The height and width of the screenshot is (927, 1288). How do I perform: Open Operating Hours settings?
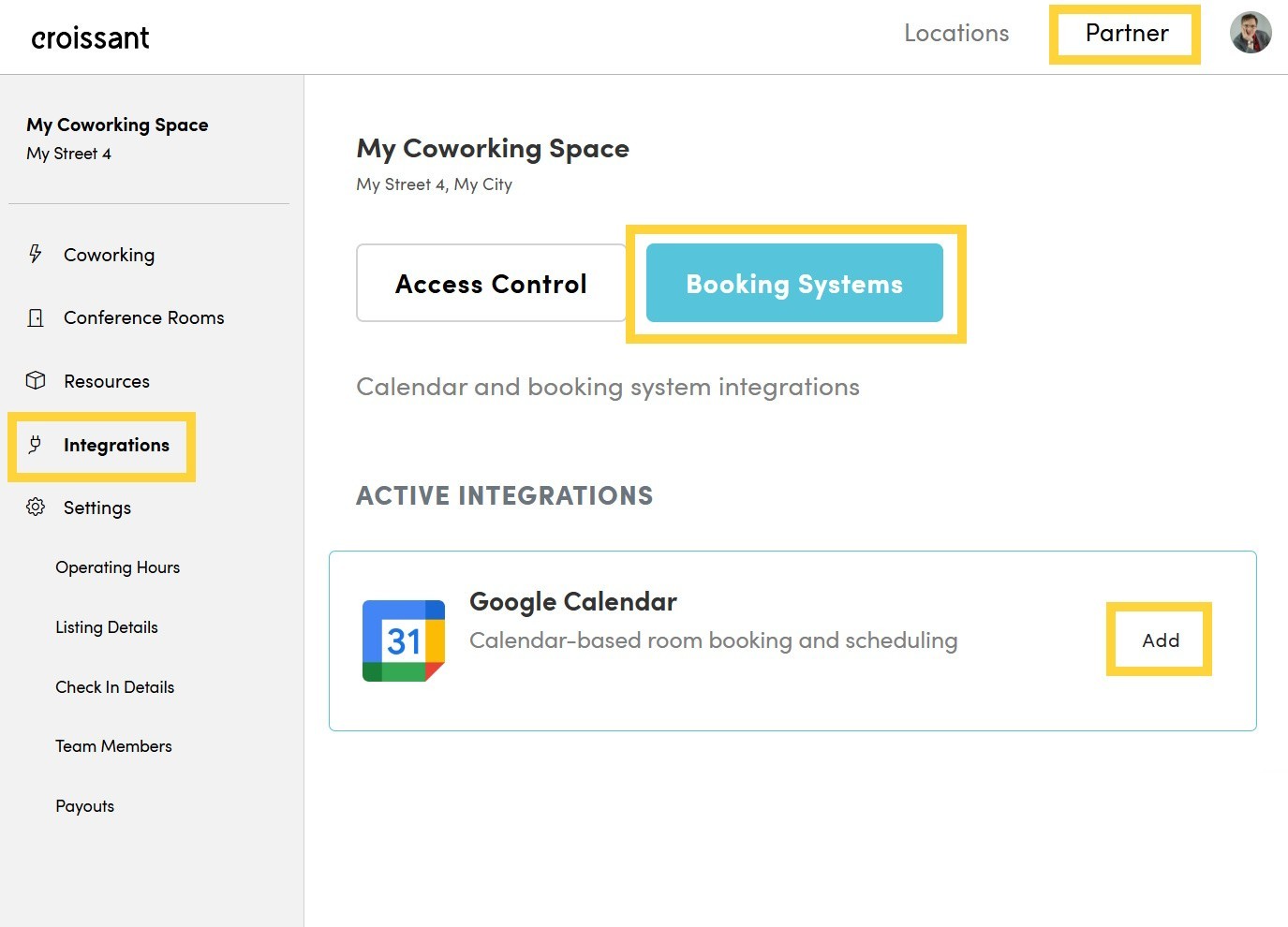tap(117, 566)
